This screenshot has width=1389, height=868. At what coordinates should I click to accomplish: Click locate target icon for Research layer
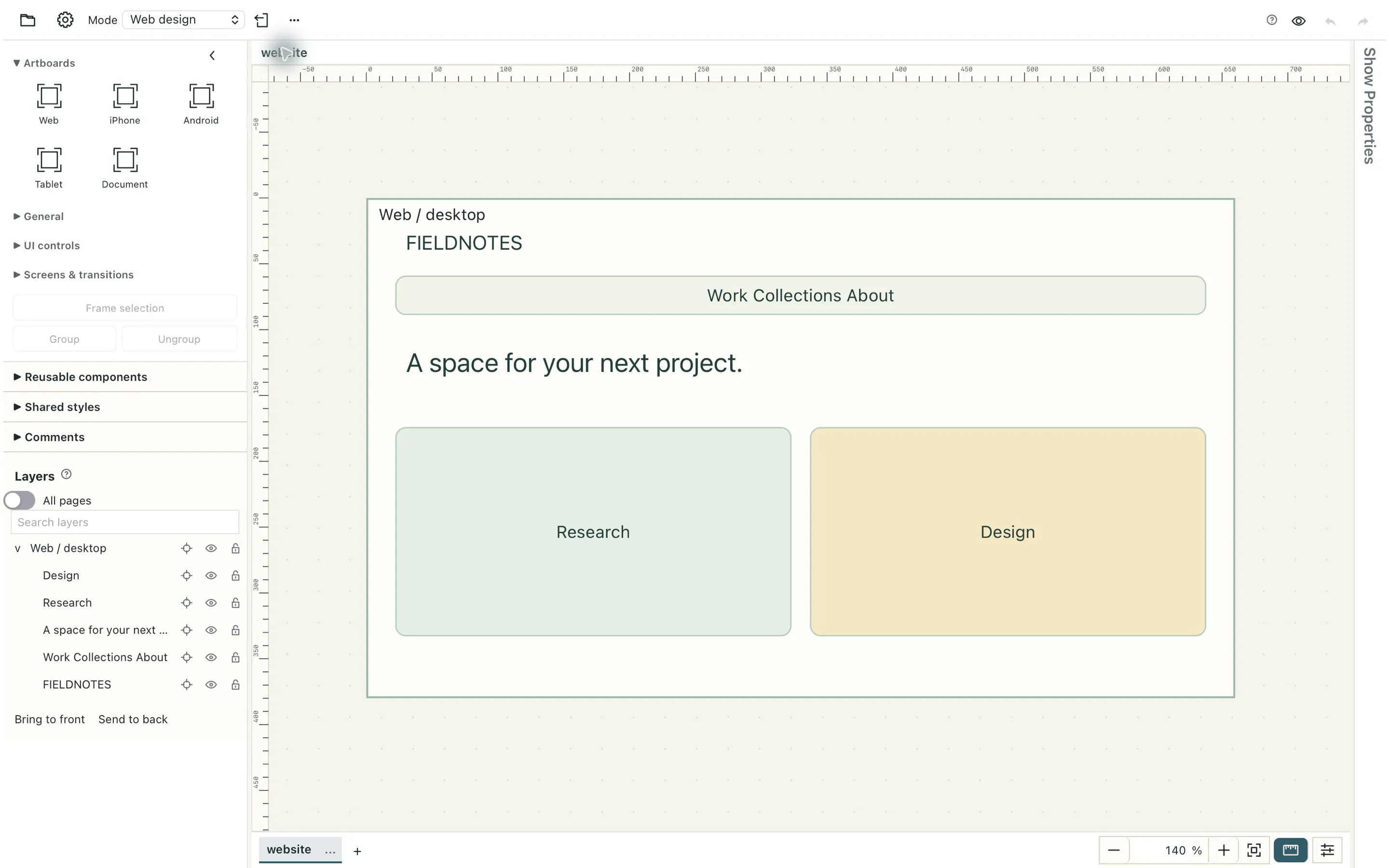(x=187, y=603)
